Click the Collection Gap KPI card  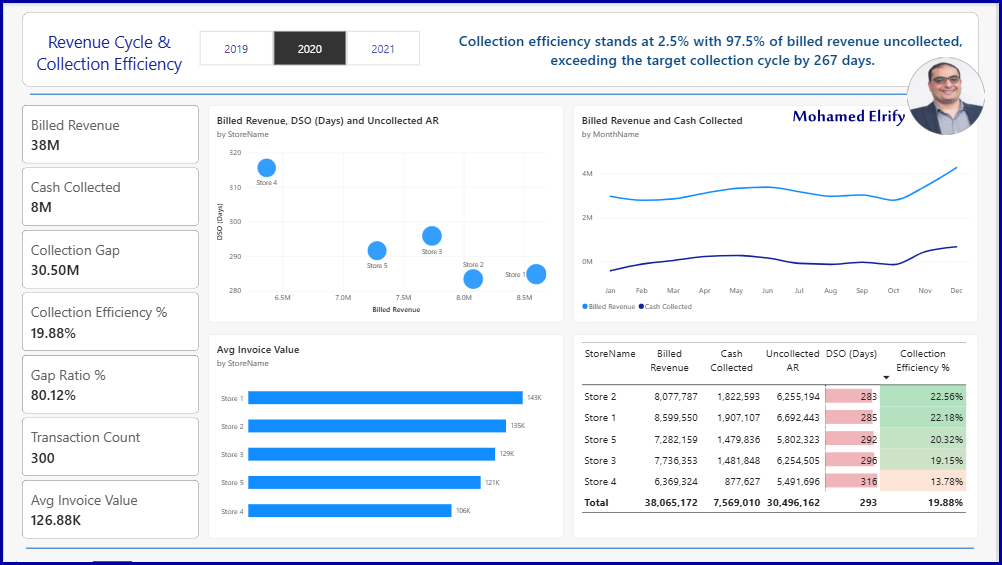111,259
